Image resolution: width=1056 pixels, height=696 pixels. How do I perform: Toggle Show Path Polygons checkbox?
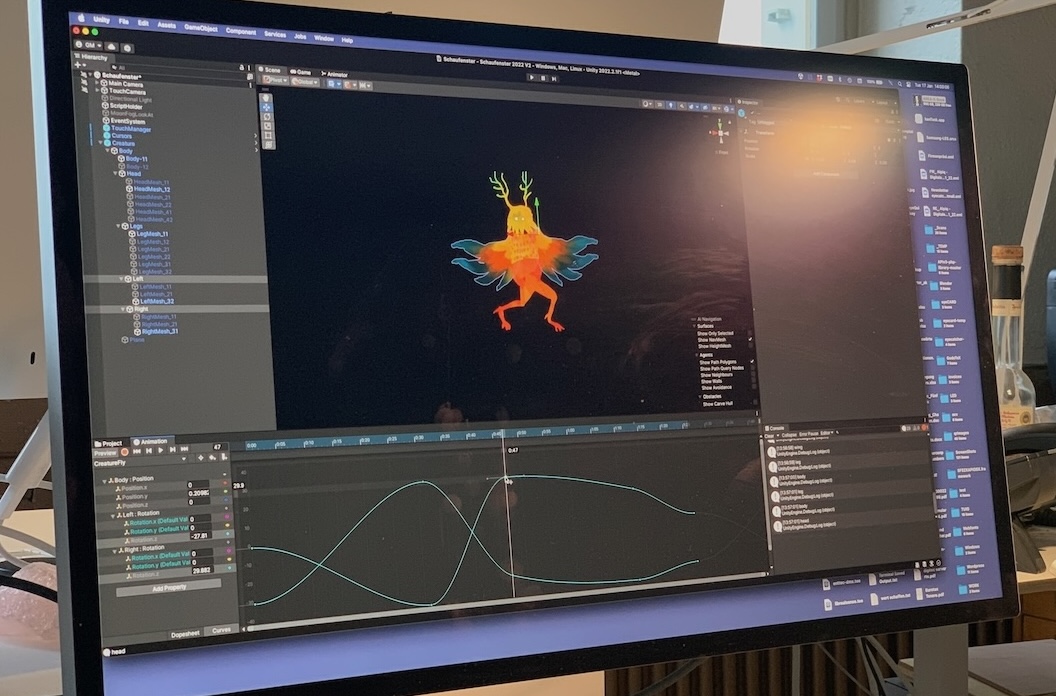752,361
